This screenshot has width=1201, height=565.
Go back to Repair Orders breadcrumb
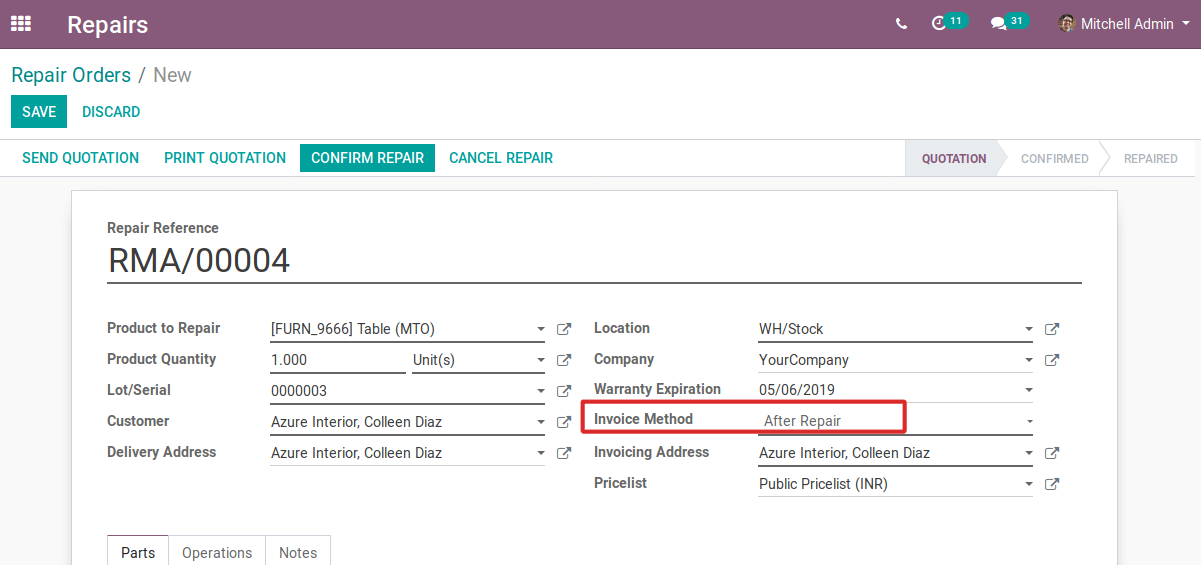(71, 75)
